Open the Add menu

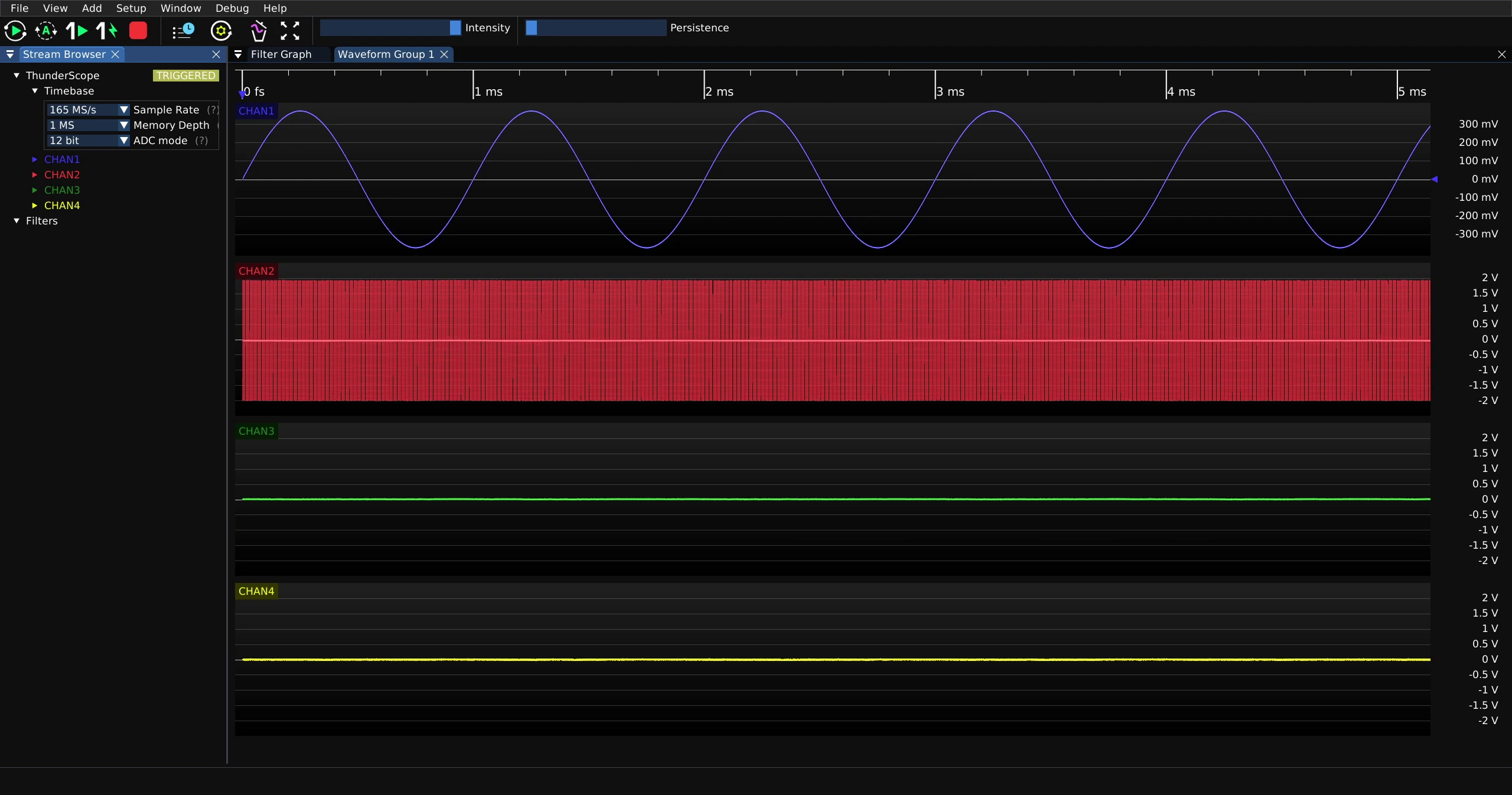92,8
